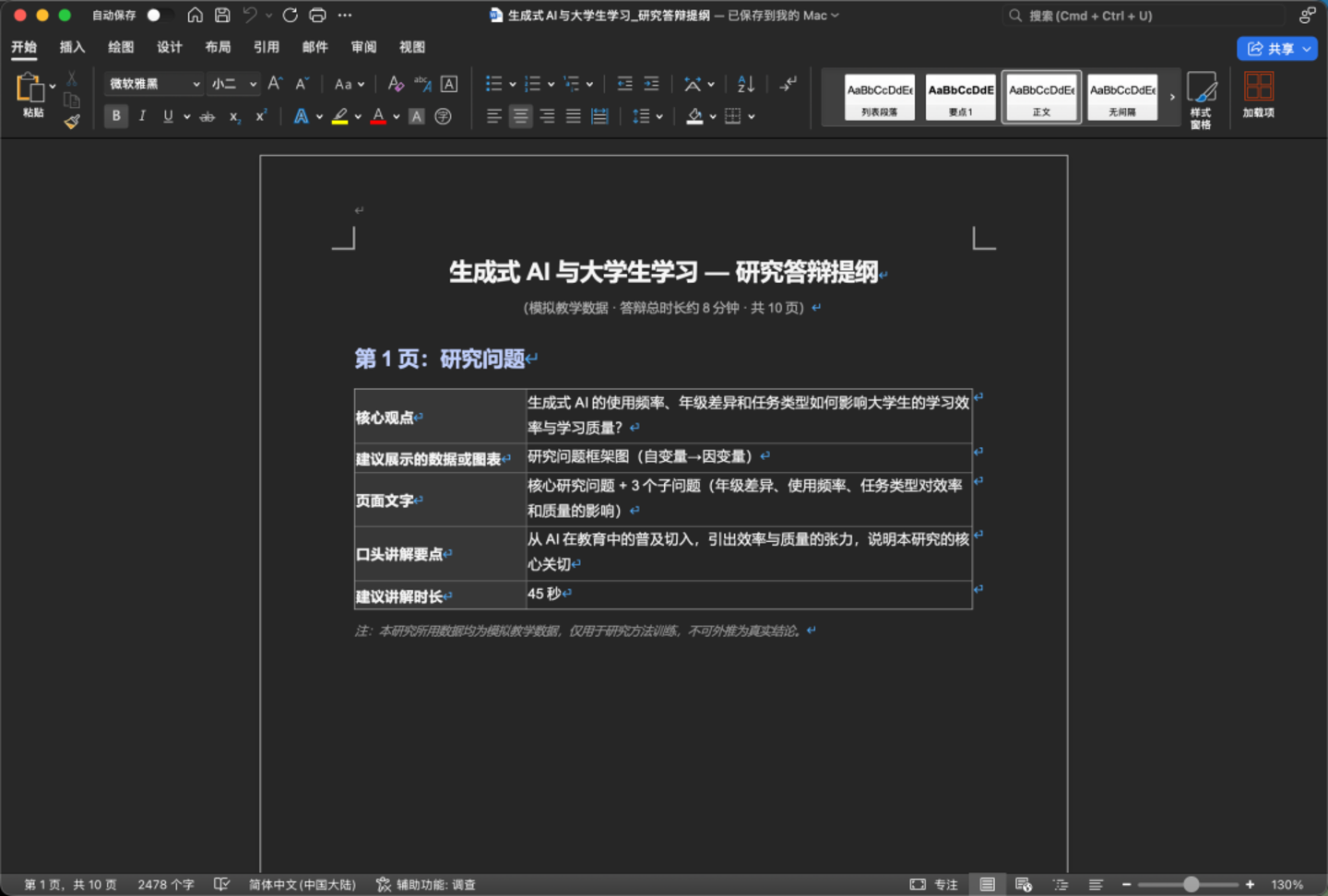Click the Share (共享) button
Screen dimensions: 1328x896
pyautogui.click(x=1276, y=49)
